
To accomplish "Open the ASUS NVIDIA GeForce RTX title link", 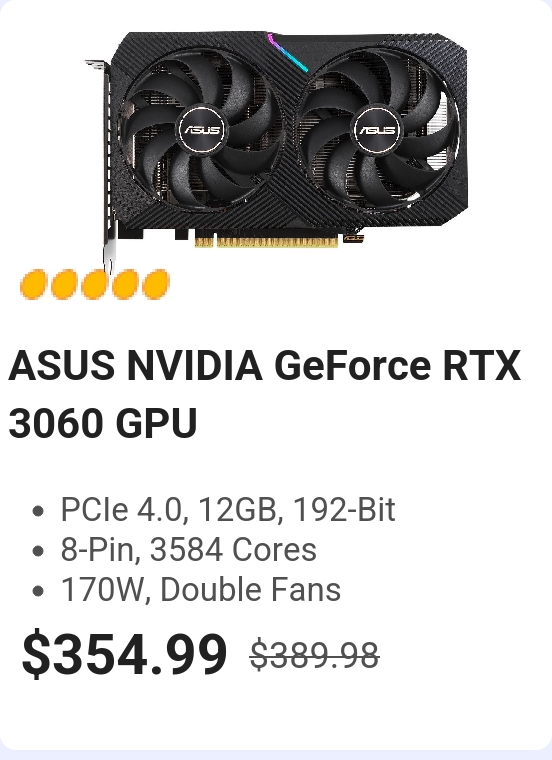I will (265, 365).
